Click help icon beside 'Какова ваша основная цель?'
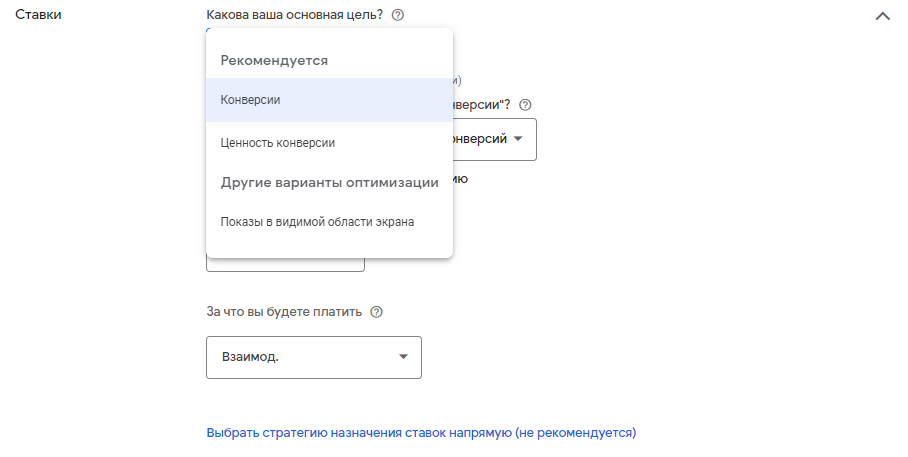The image size is (908, 457). point(398,15)
